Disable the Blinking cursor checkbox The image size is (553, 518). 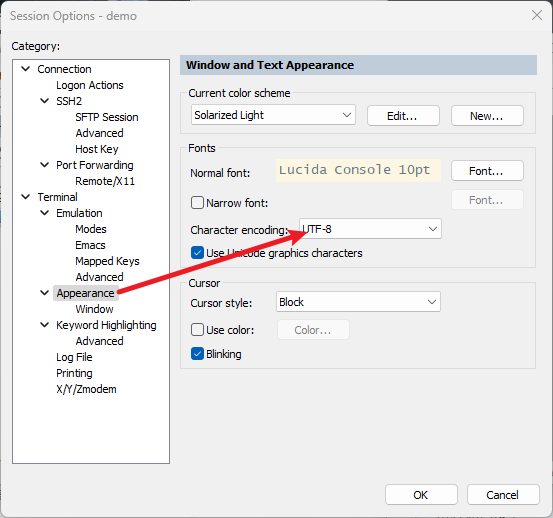197,354
